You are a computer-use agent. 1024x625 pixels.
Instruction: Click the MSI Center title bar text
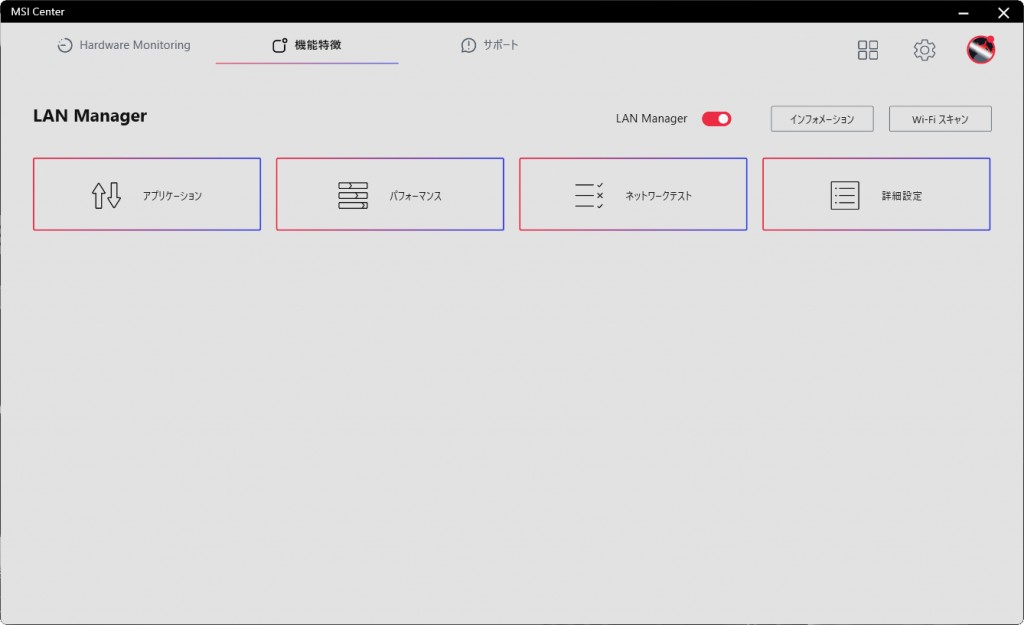[38, 12]
